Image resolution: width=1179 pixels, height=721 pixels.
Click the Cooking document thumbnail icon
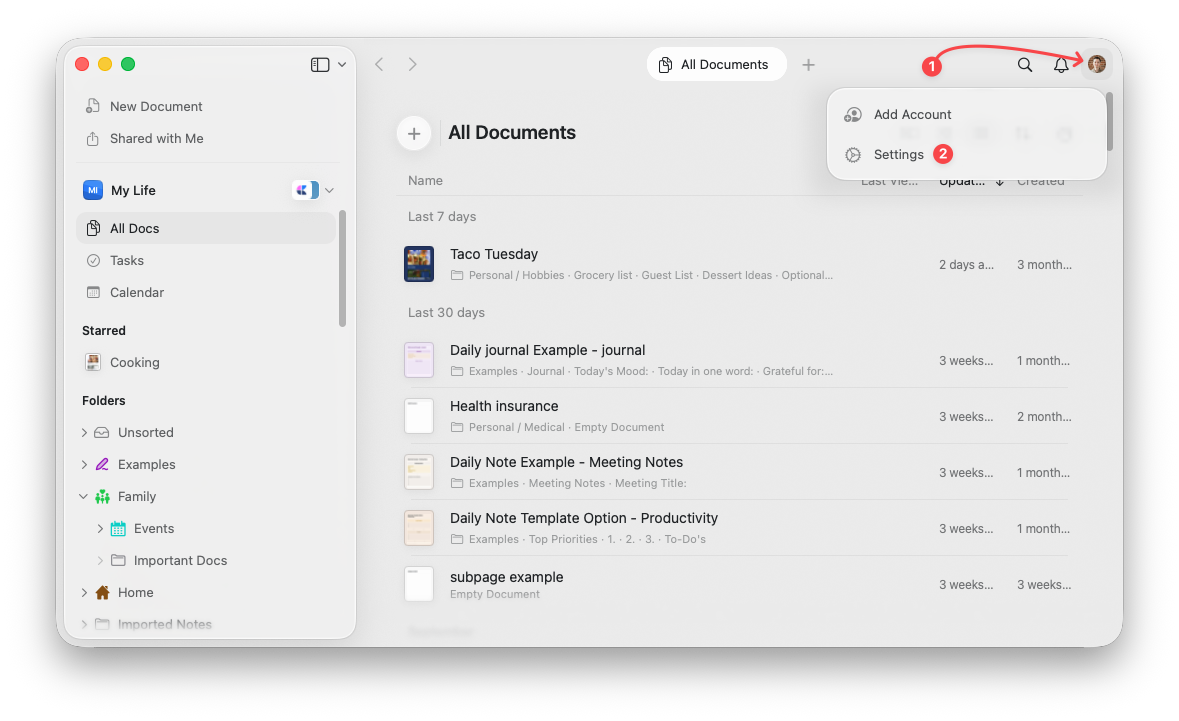92,362
